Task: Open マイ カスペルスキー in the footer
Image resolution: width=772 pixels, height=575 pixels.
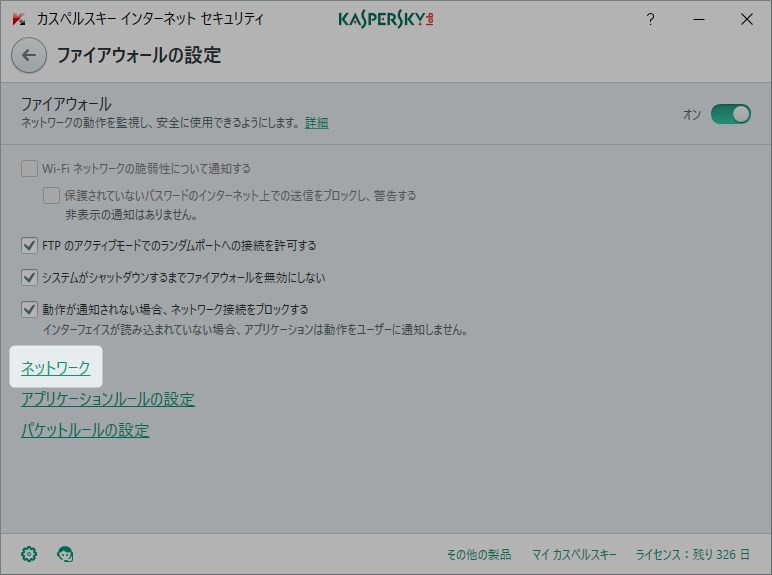Action: click(x=574, y=554)
